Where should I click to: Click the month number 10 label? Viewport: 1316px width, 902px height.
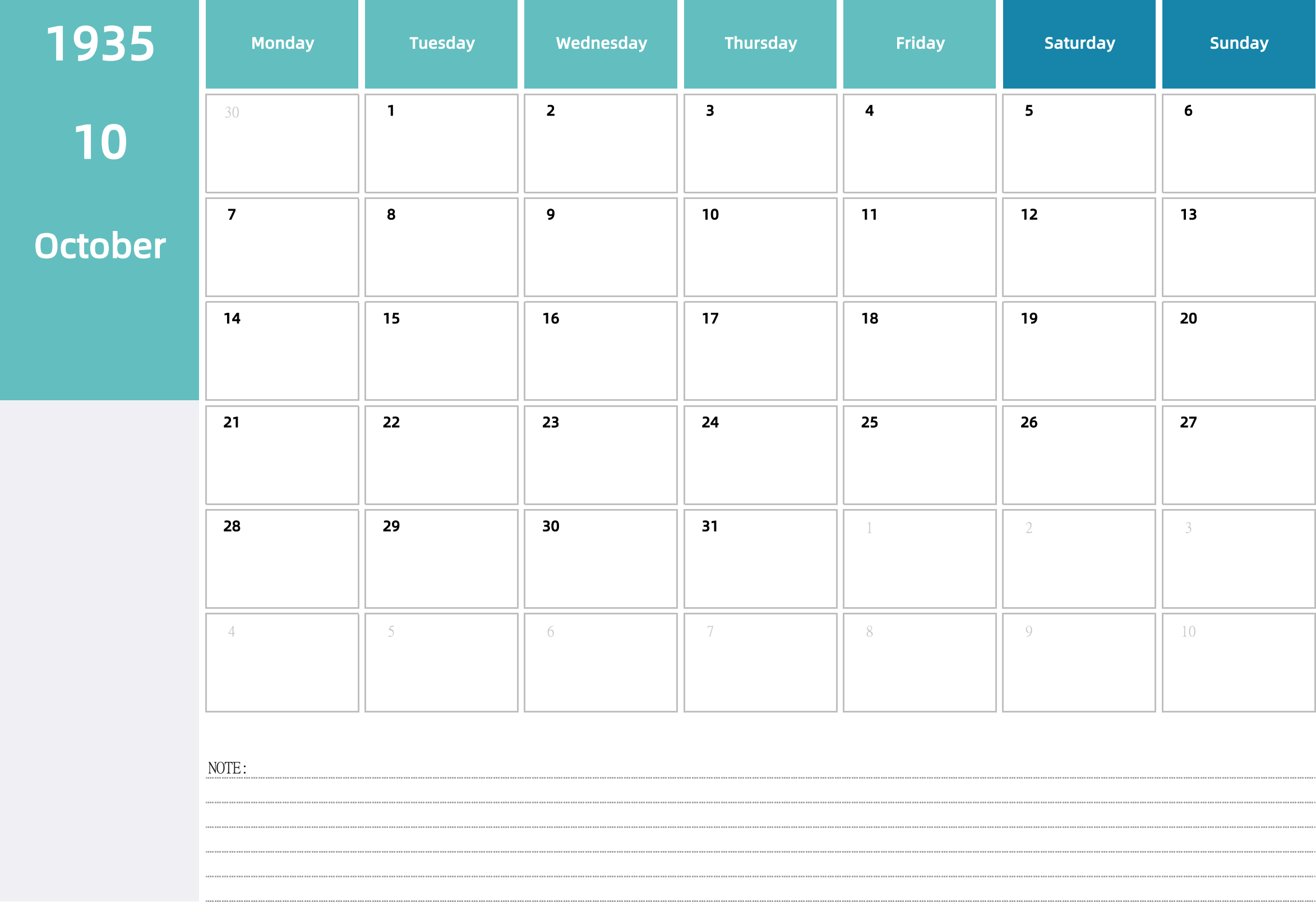tap(100, 139)
